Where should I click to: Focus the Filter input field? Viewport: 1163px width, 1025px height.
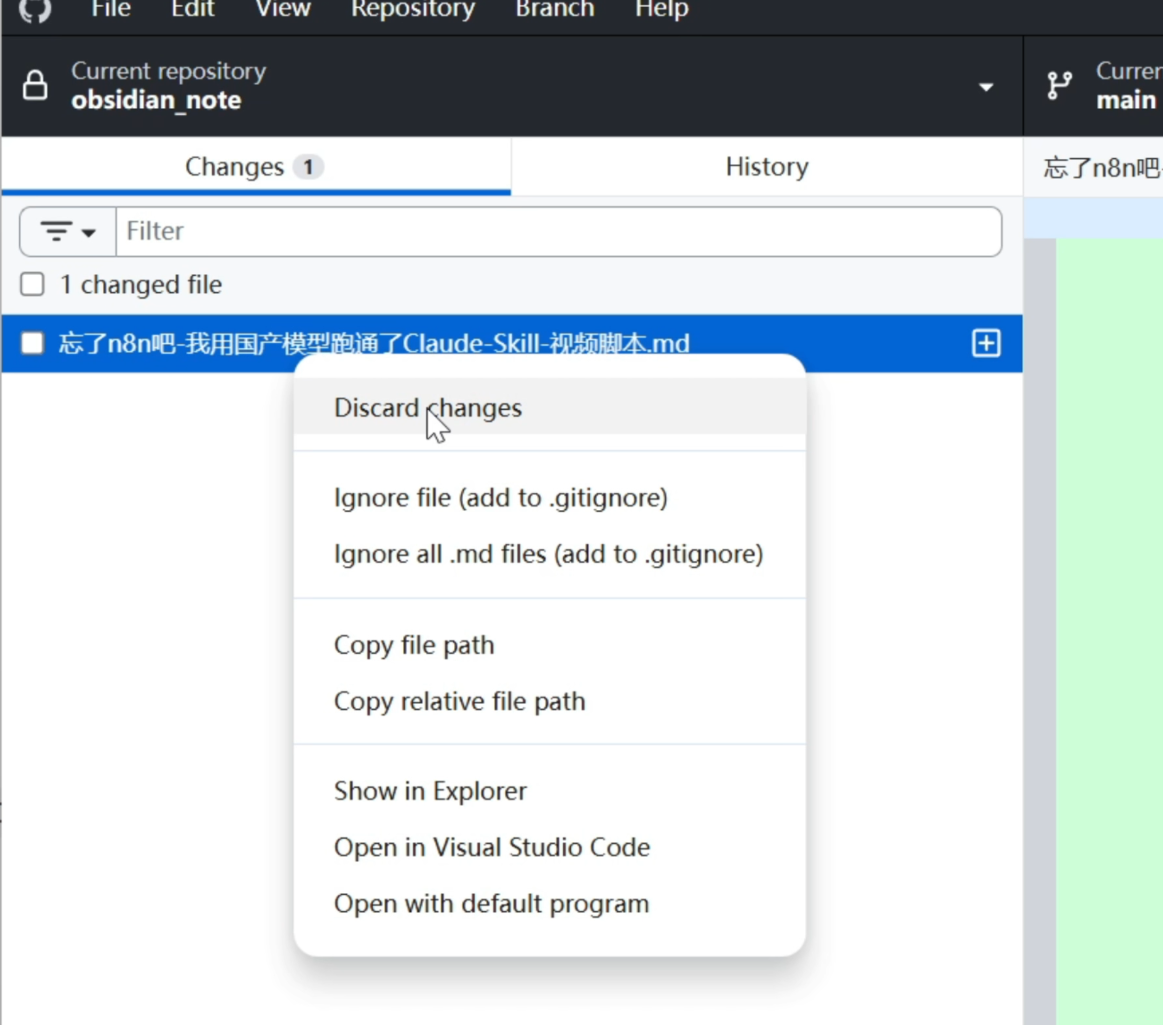[x=559, y=231]
